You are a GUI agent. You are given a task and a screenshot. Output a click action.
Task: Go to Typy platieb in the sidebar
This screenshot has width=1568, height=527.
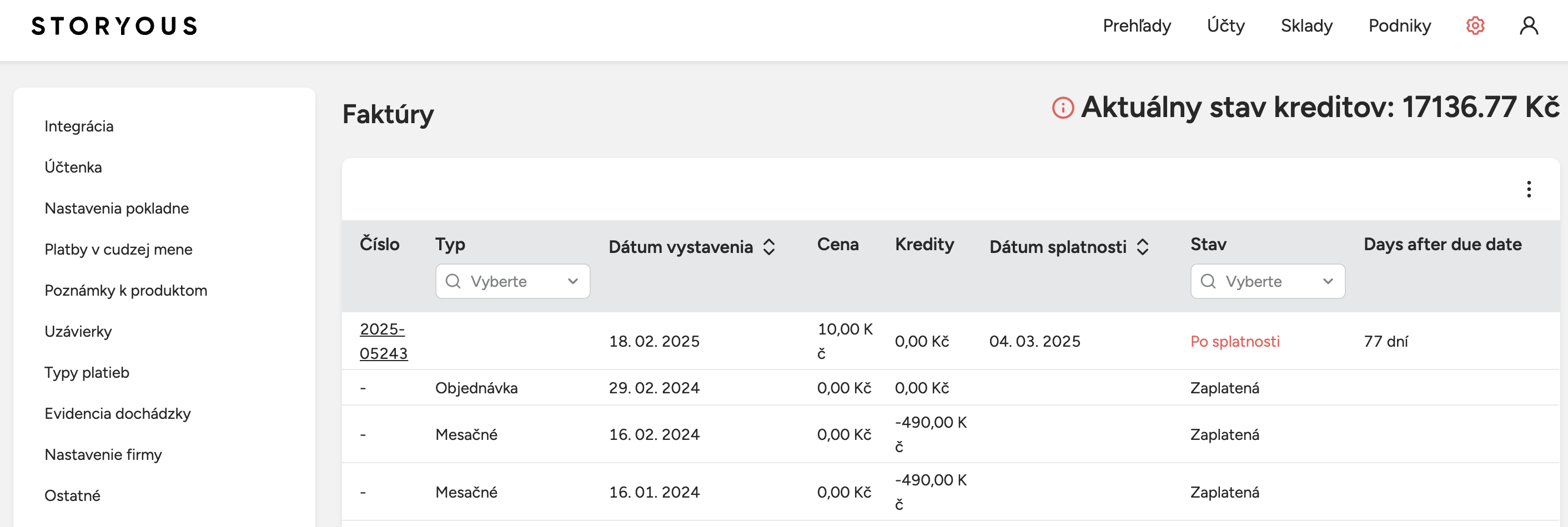[87, 373]
